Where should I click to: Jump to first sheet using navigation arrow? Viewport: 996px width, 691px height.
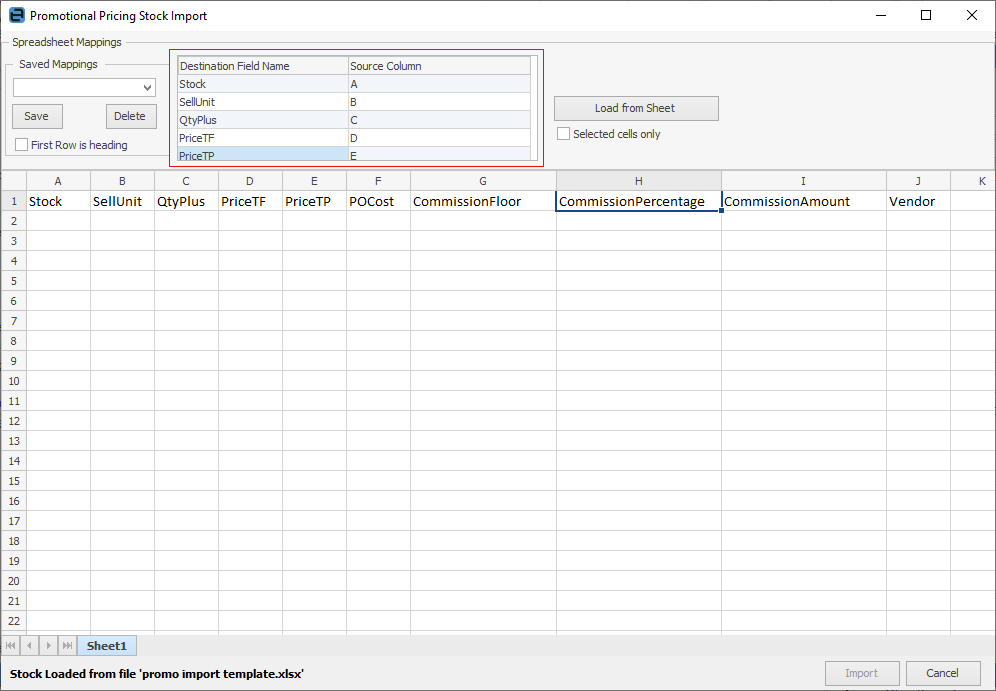11,646
